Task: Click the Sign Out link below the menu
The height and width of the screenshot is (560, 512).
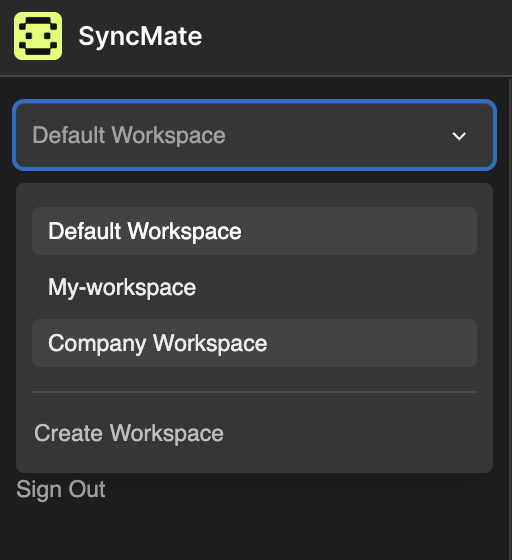Action: coord(61,489)
